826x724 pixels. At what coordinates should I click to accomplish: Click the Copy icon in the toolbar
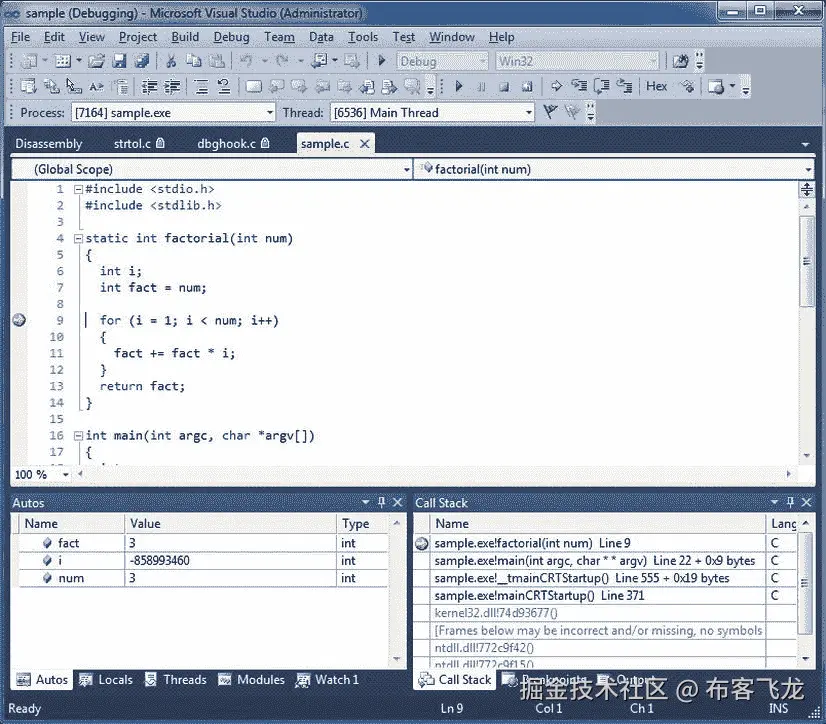coord(194,62)
